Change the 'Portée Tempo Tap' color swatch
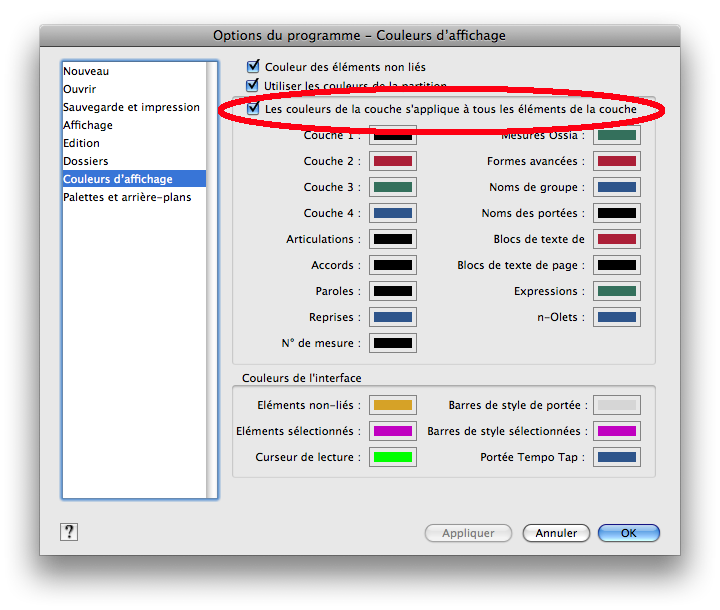Screen dimensions: 720x610 coord(617,457)
